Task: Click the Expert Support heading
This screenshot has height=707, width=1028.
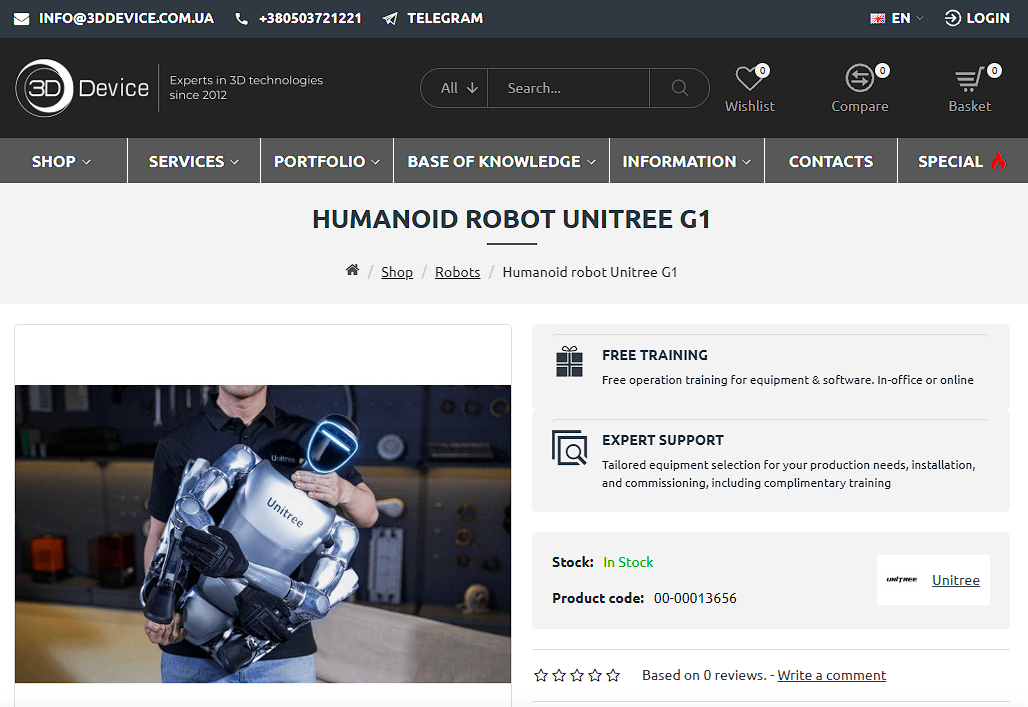Action: pyautogui.click(x=663, y=440)
